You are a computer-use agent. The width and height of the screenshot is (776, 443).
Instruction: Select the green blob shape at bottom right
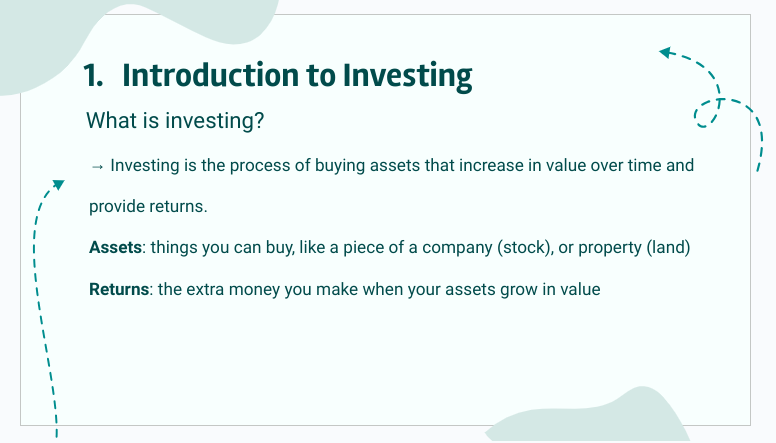pos(600,418)
